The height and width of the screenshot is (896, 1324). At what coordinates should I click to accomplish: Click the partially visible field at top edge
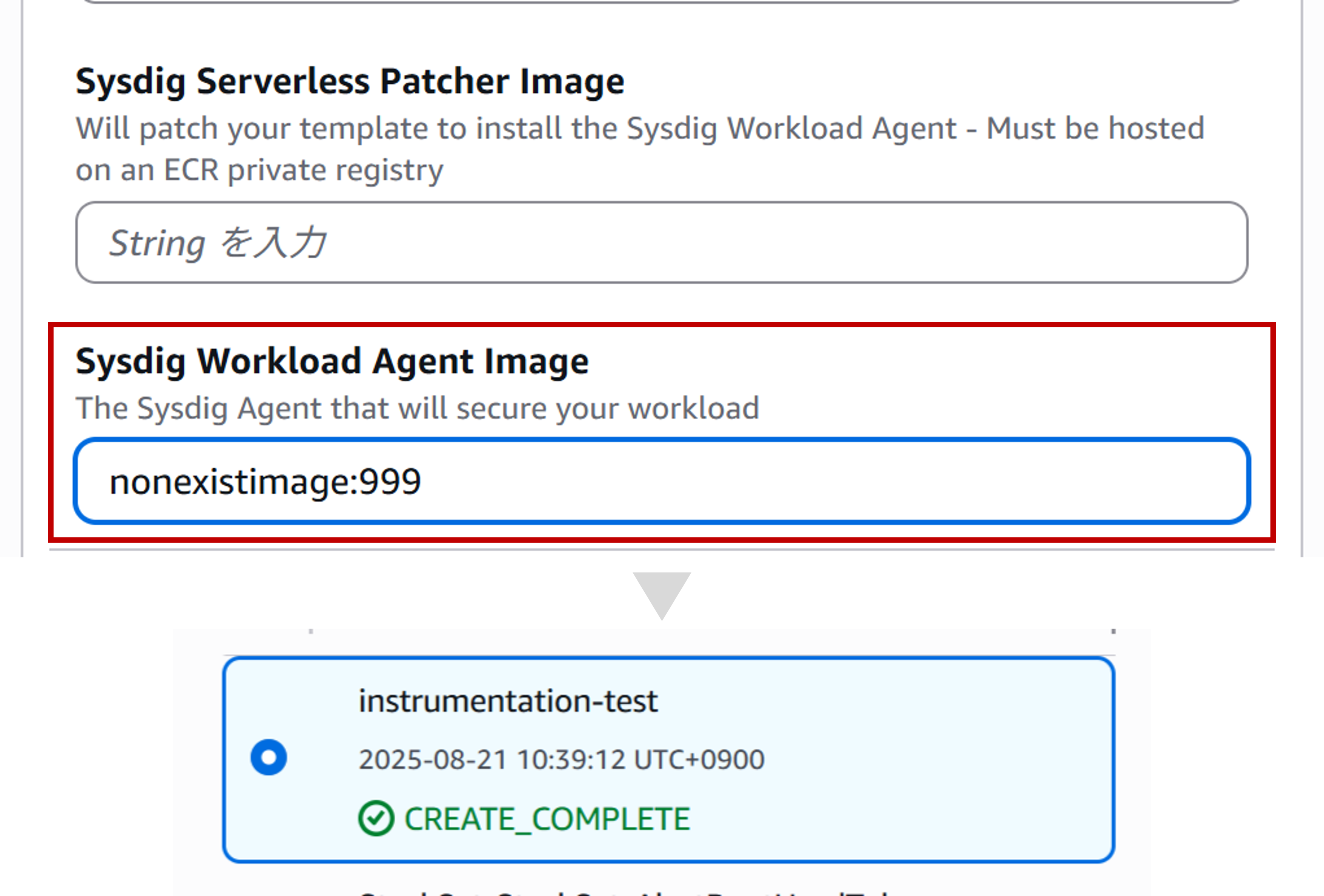pyautogui.click(x=661, y=2)
